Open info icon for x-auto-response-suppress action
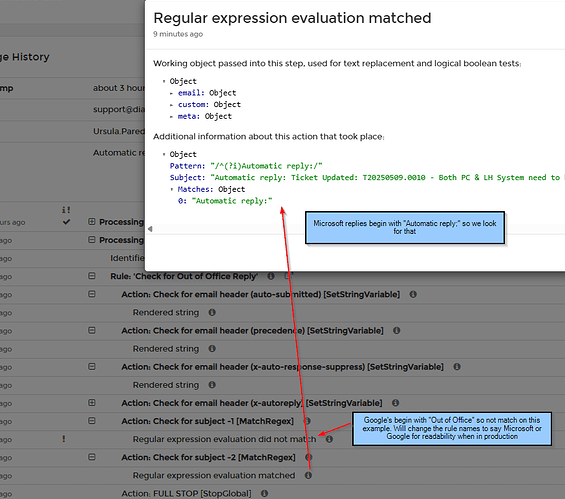The image size is (565, 499). (x=457, y=367)
